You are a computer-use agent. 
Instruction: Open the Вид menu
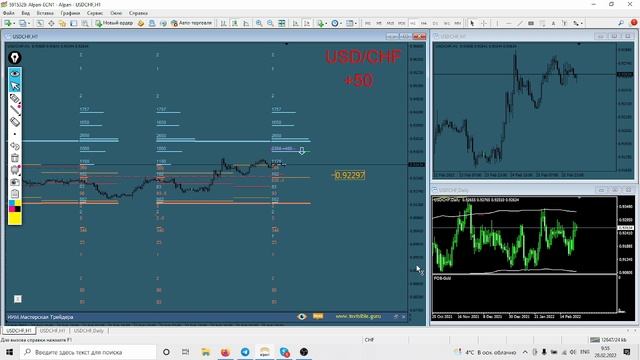pyautogui.click(x=25, y=13)
